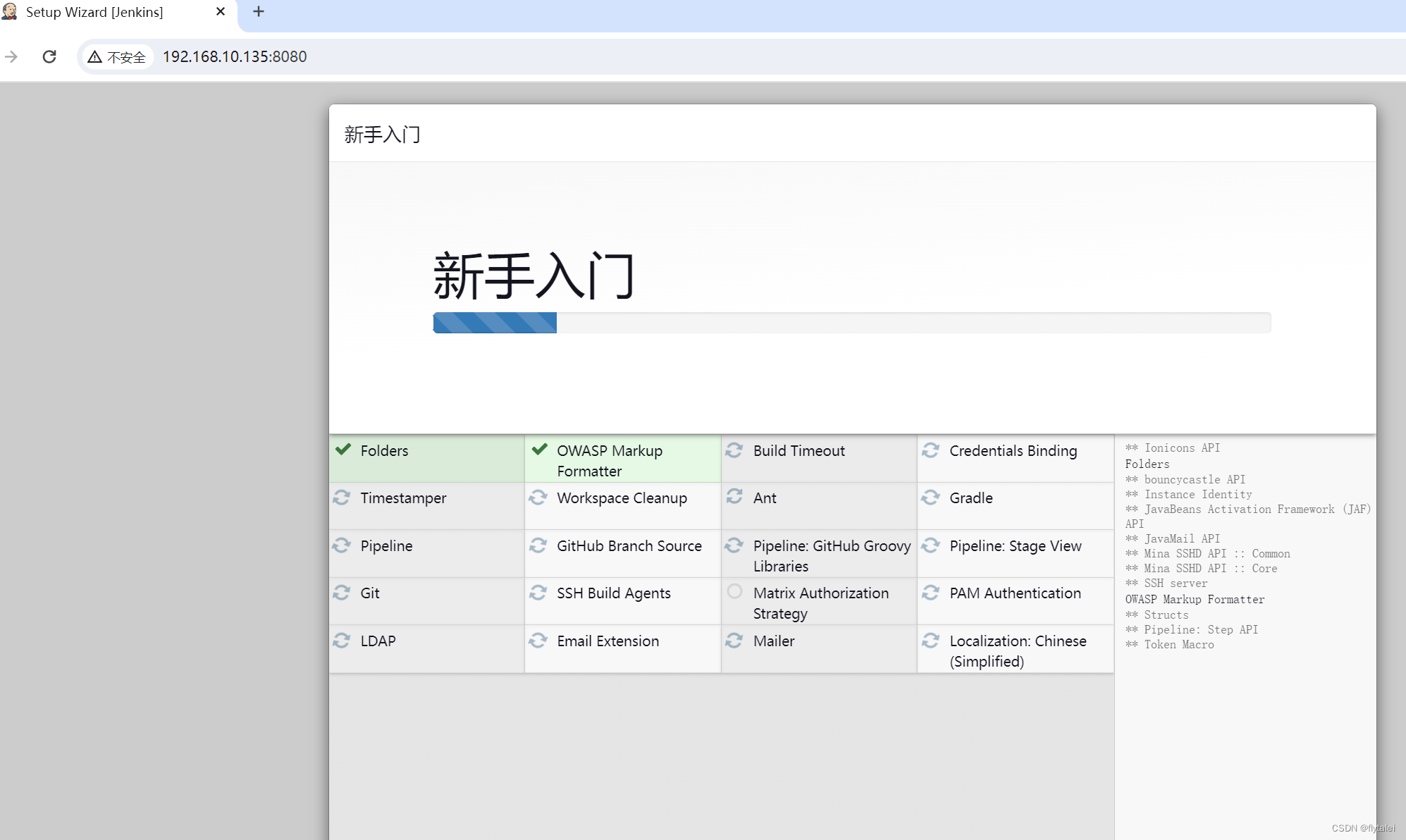Image resolution: width=1406 pixels, height=840 pixels.
Task: Click the Mailer plugin label
Action: click(773, 641)
